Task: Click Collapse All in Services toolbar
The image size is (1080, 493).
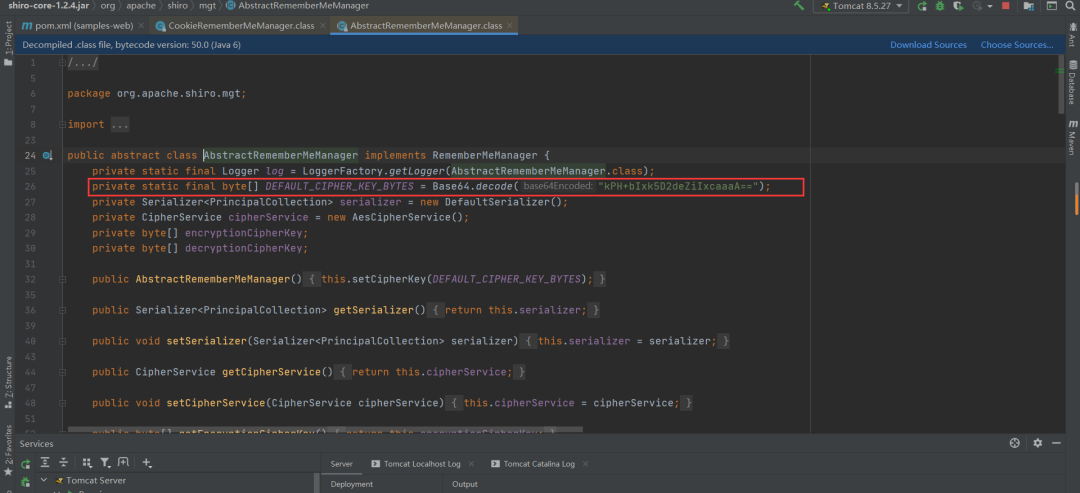Action: tap(63, 463)
